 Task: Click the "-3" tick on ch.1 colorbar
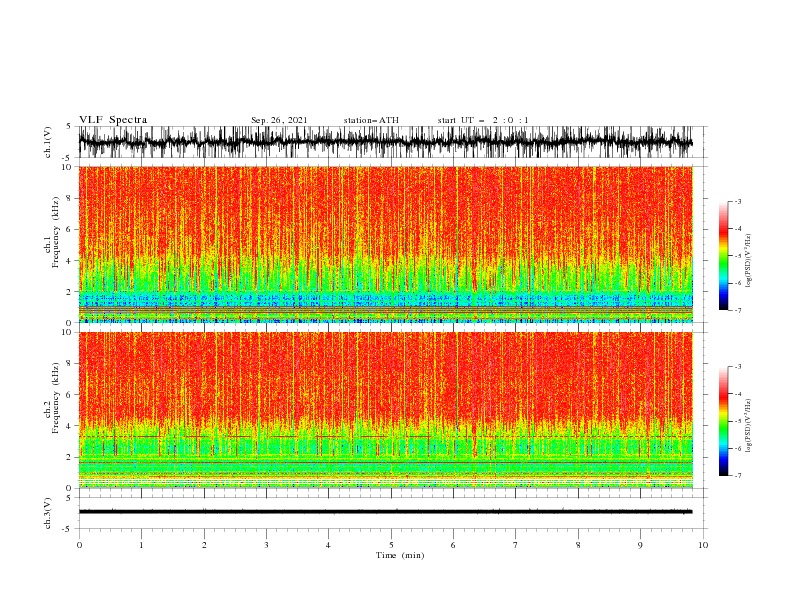tap(738, 201)
